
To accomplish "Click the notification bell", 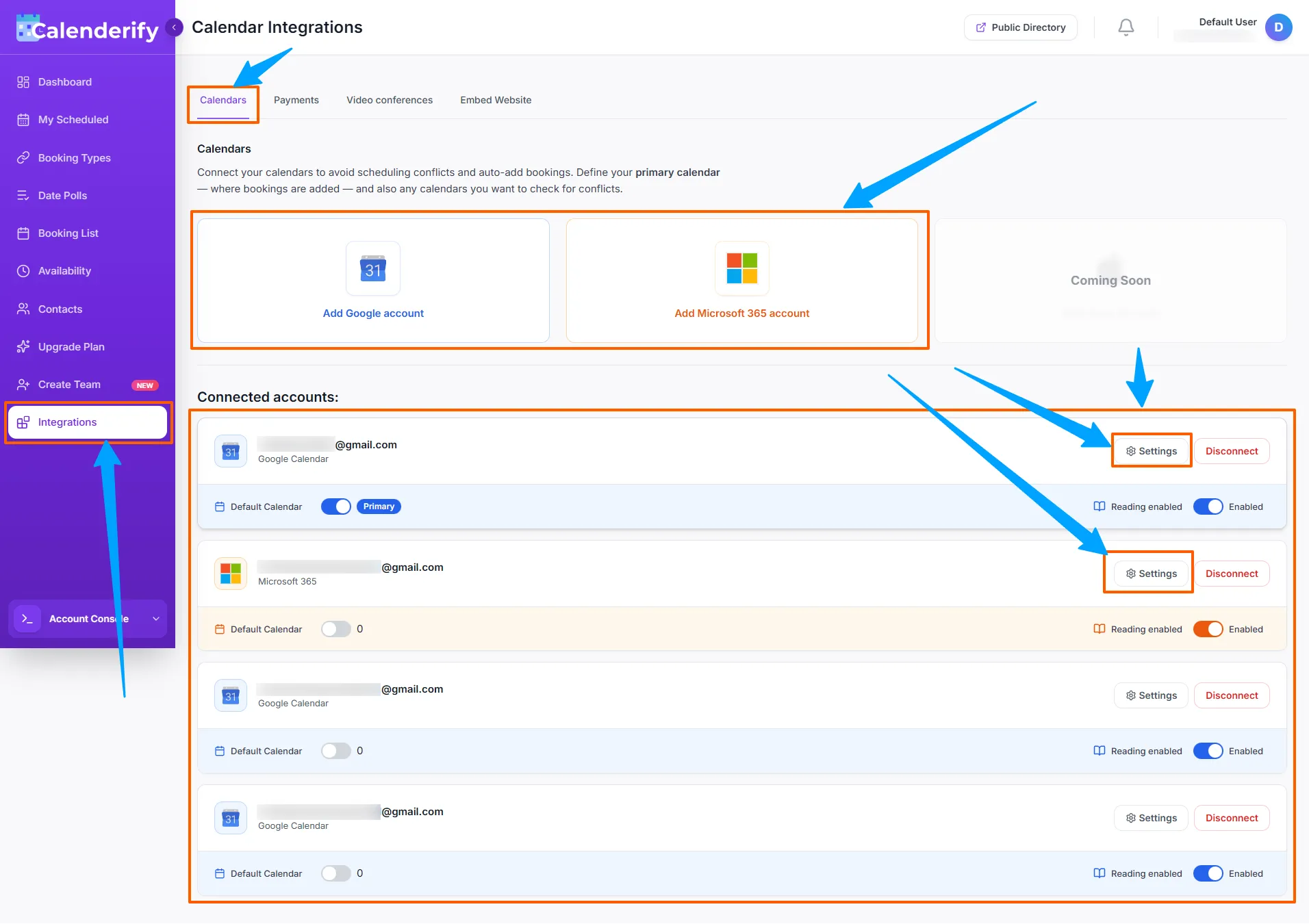I will click(1126, 27).
